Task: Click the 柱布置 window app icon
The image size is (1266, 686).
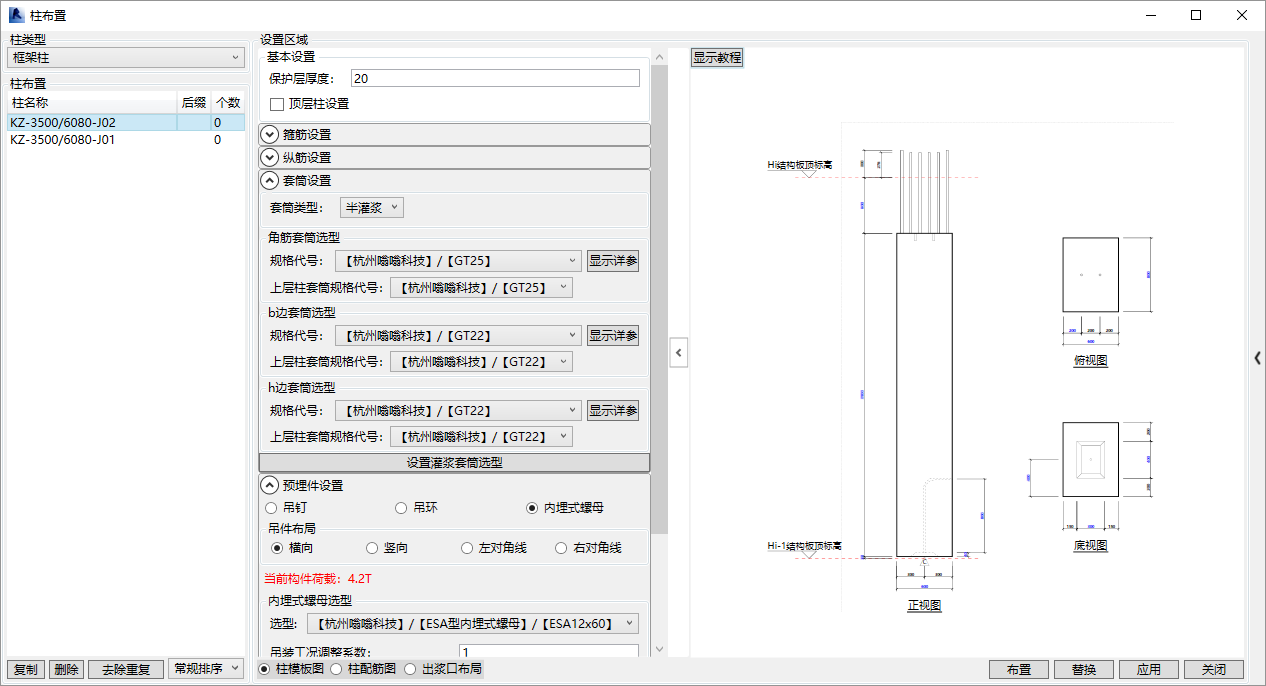Action: pos(16,15)
